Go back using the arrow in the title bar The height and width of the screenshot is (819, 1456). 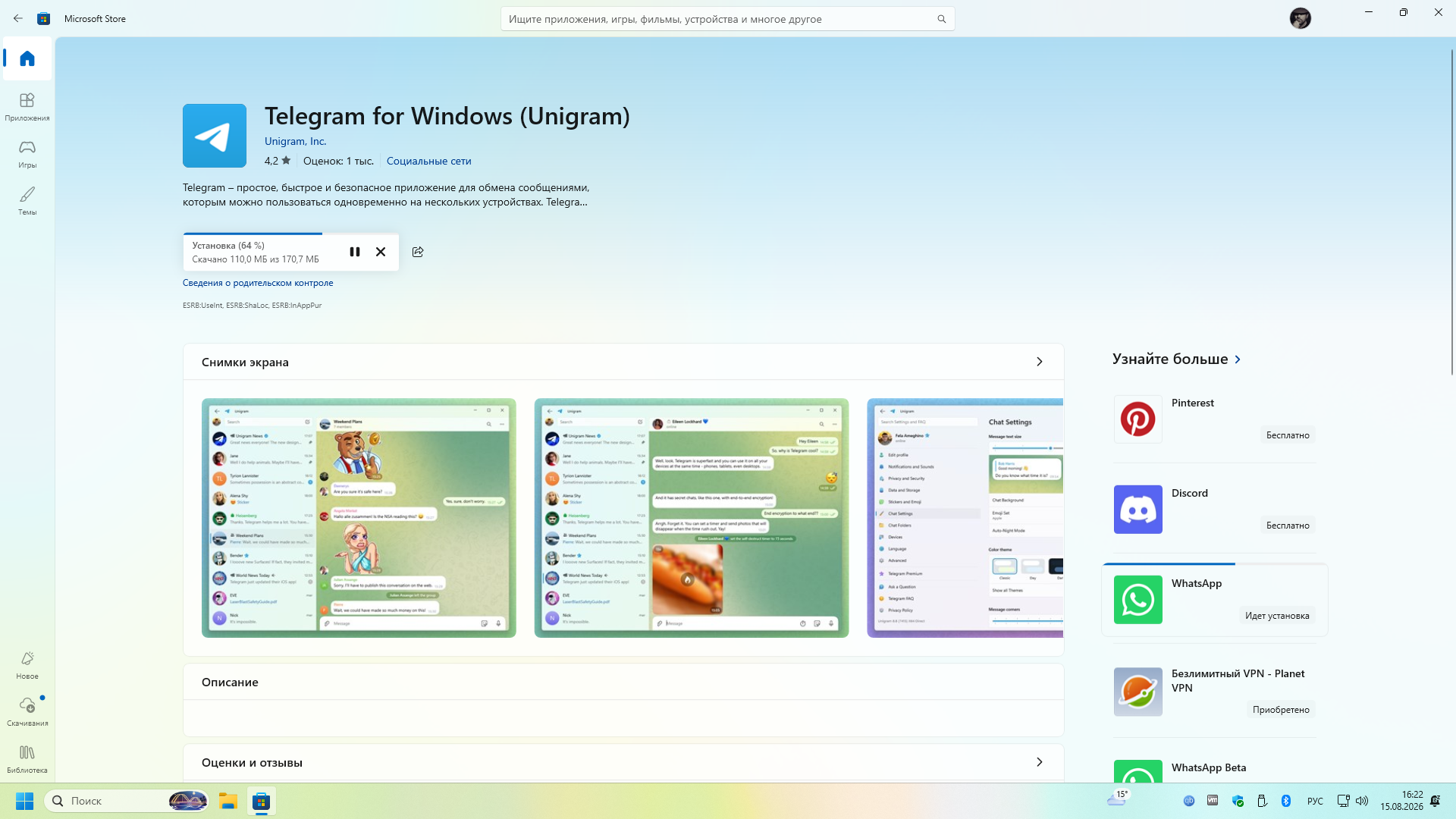tap(18, 18)
